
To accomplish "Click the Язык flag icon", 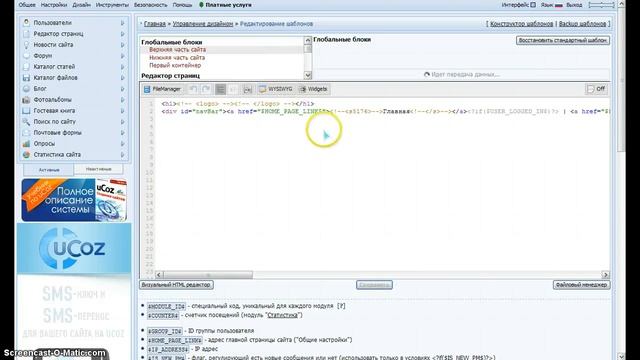I will point(559,5).
